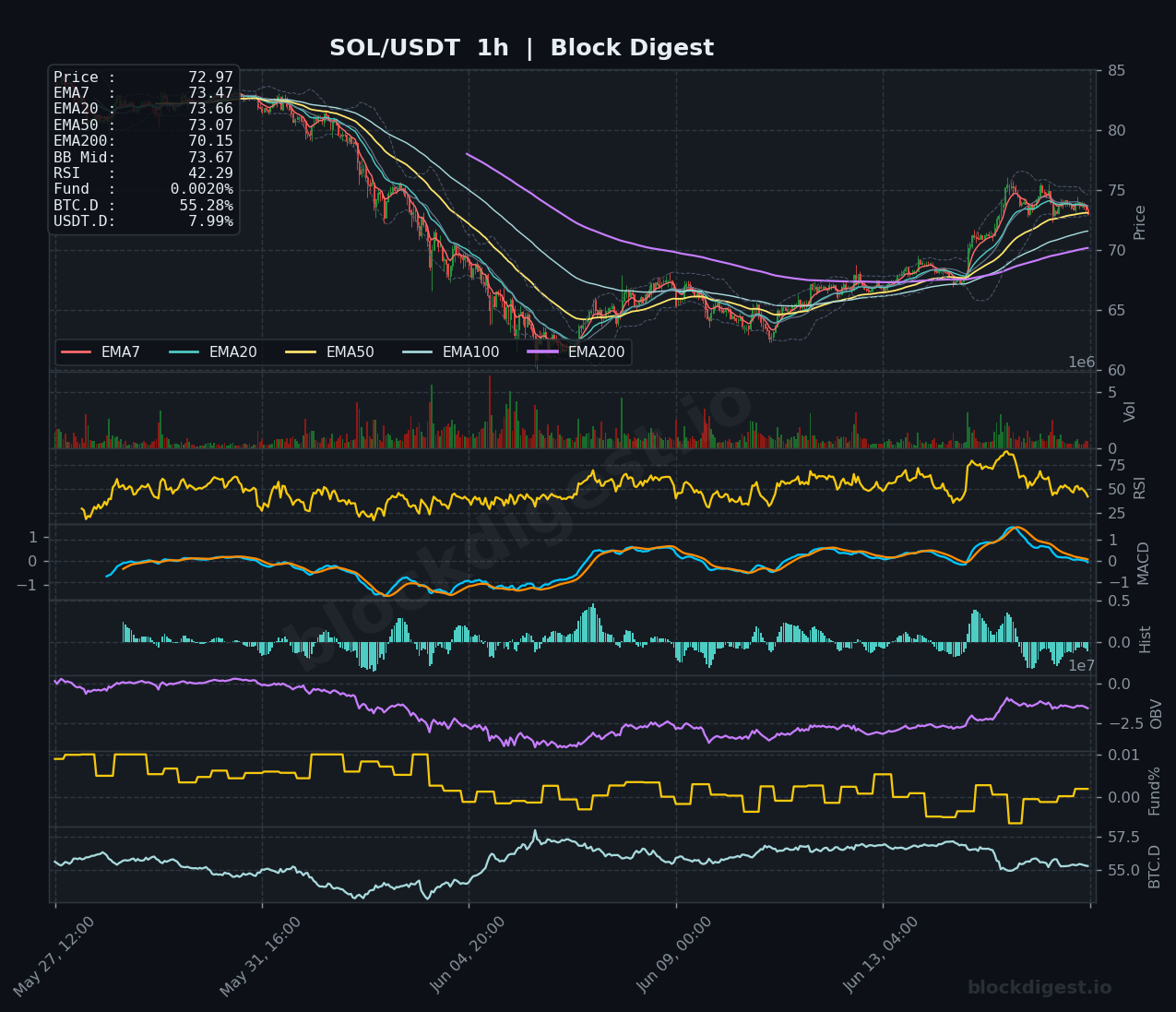Click the Fund% axis label
This screenshot has width=1176, height=1012.
coord(1154,791)
